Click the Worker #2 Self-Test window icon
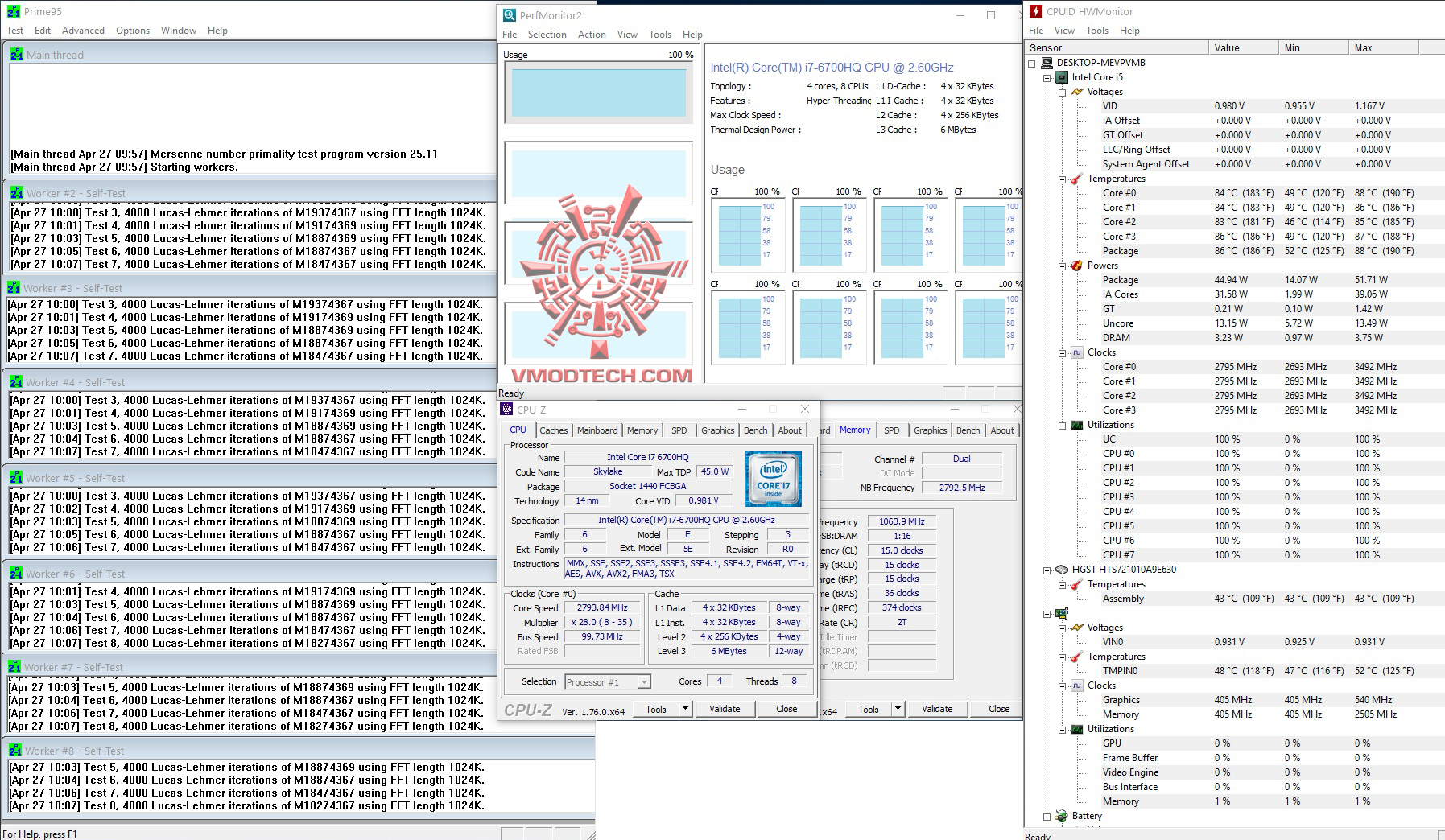Image resolution: width=1445 pixels, height=840 pixels. pyautogui.click(x=17, y=193)
